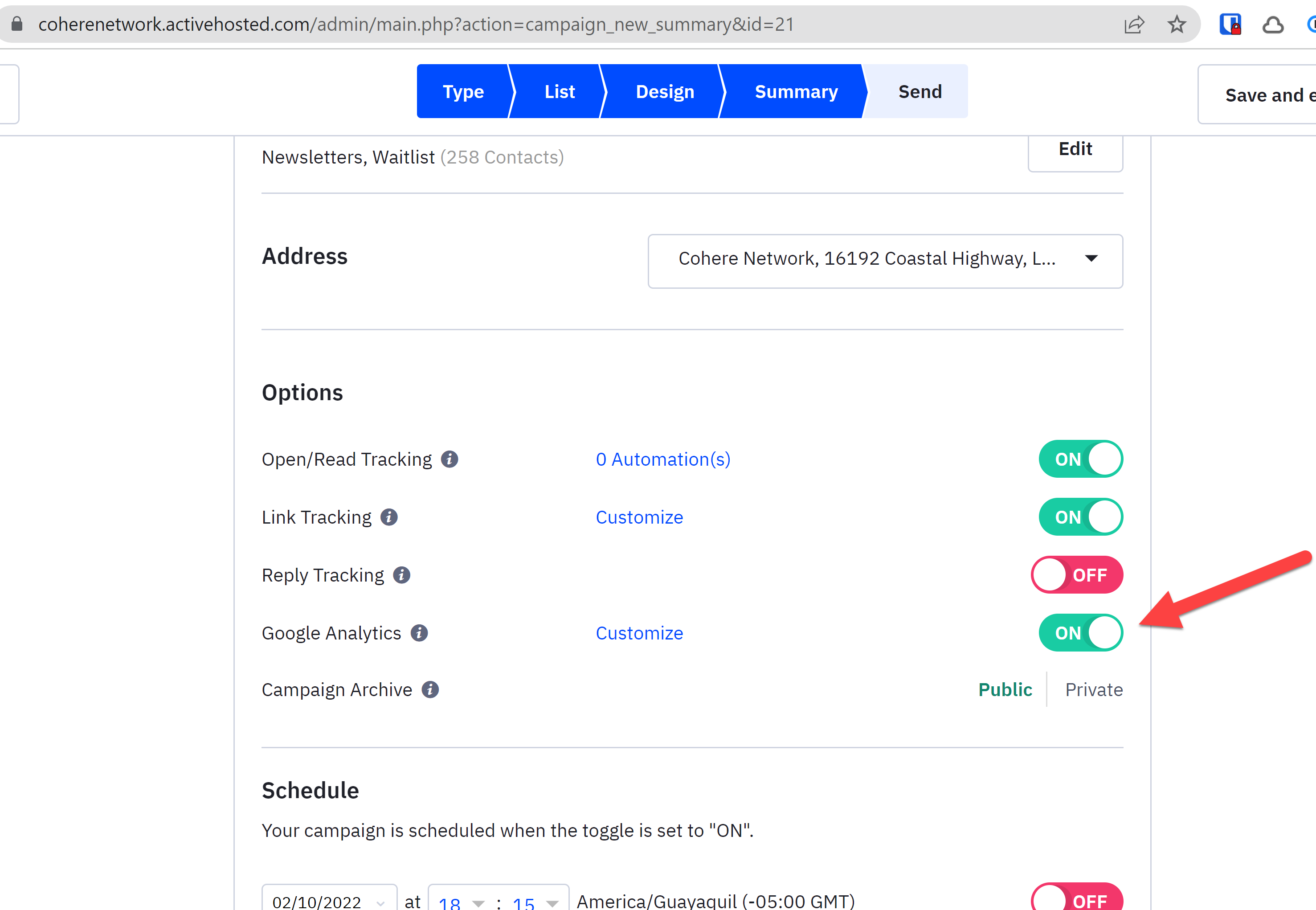The height and width of the screenshot is (910, 1316).
Task: Enable the Reply Tracking toggle
Action: pyautogui.click(x=1077, y=575)
